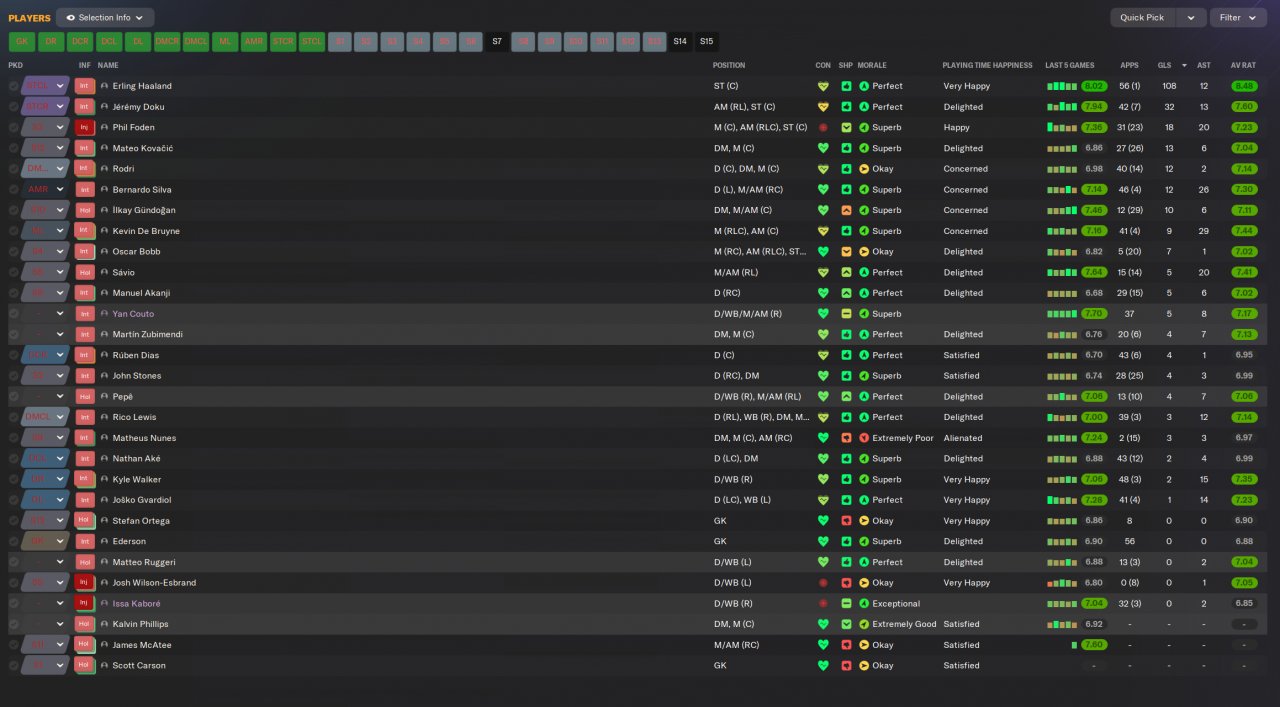Sort by the AV RAT column header
The height and width of the screenshot is (707, 1280).
tap(1243, 65)
